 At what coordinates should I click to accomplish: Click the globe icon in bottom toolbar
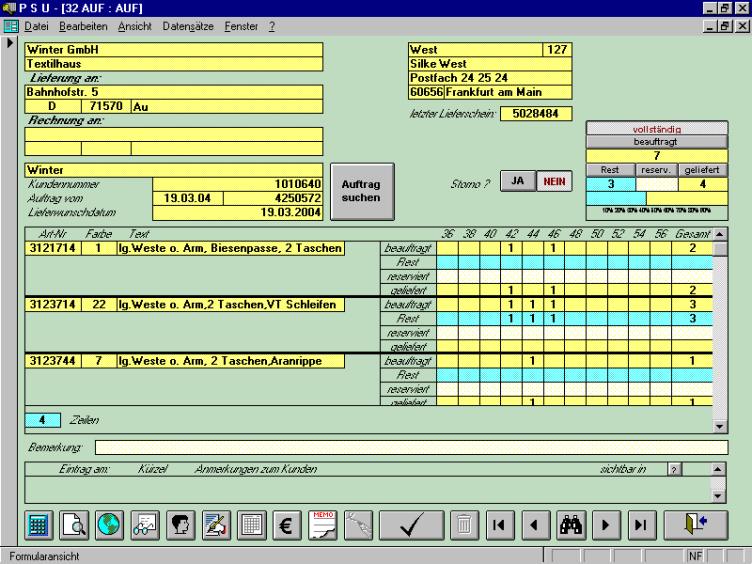[x=109, y=525]
